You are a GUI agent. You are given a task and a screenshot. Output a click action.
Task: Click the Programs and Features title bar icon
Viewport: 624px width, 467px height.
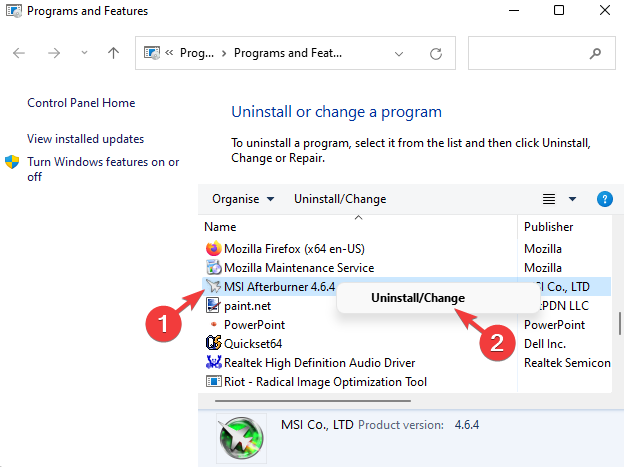coord(14,11)
